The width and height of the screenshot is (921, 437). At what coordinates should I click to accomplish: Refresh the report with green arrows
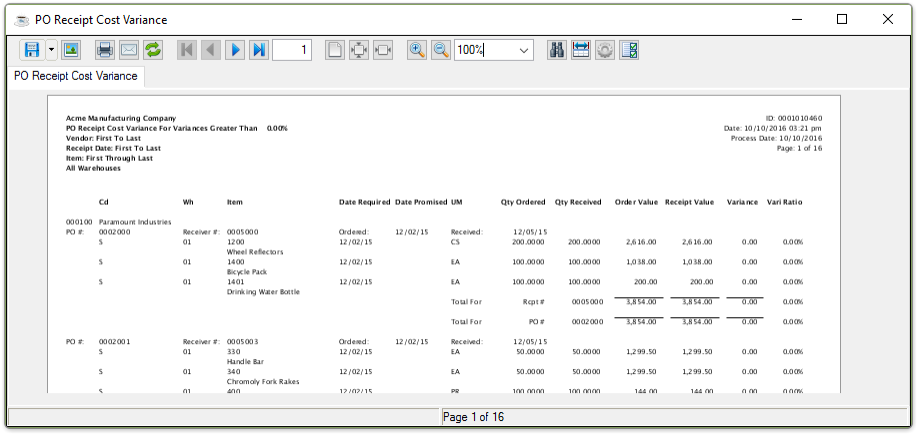coord(153,50)
